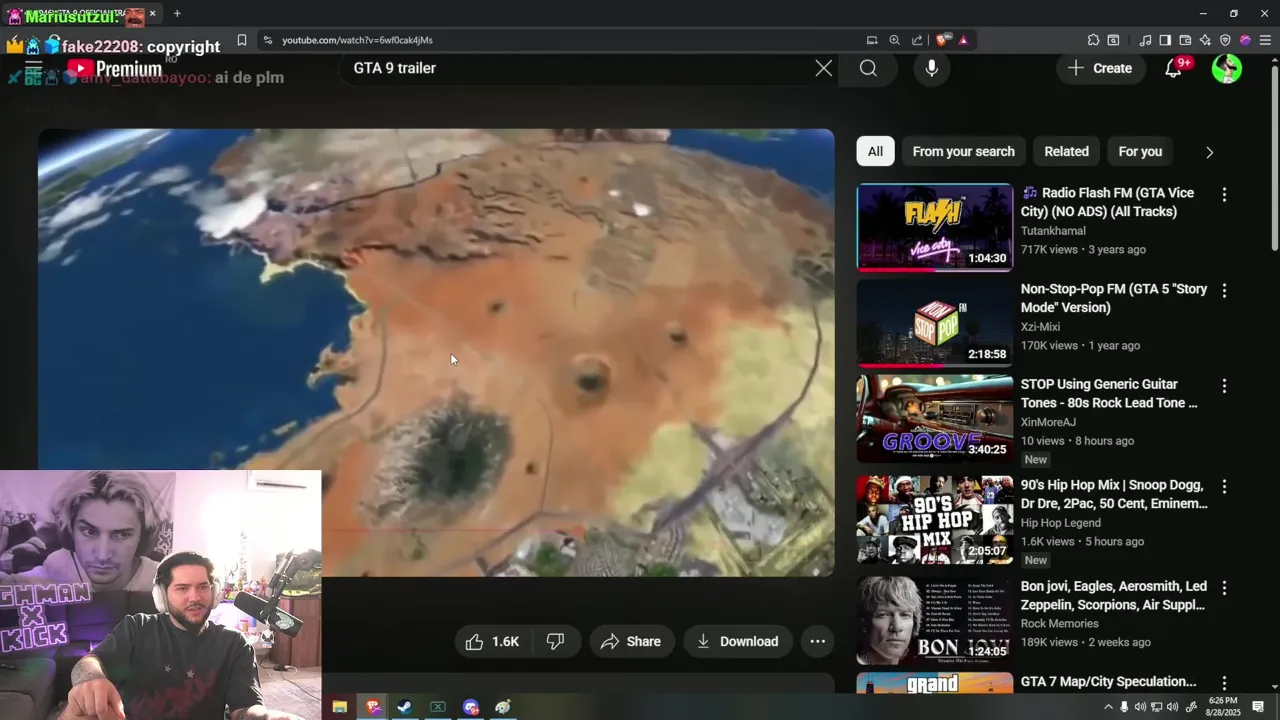Viewport: 1280px width, 720px height.
Task: Click the share page icon in address bar
Action: click(x=917, y=40)
